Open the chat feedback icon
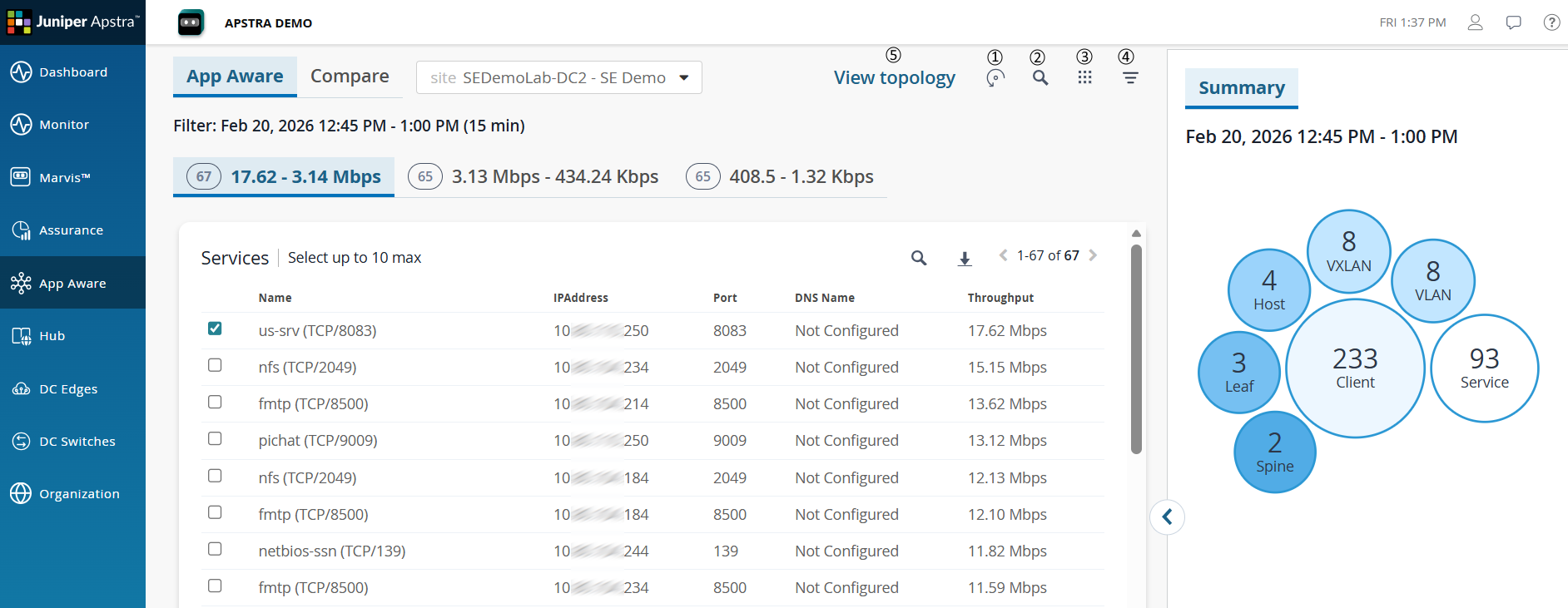Viewport: 1568px width, 608px height. [1514, 22]
